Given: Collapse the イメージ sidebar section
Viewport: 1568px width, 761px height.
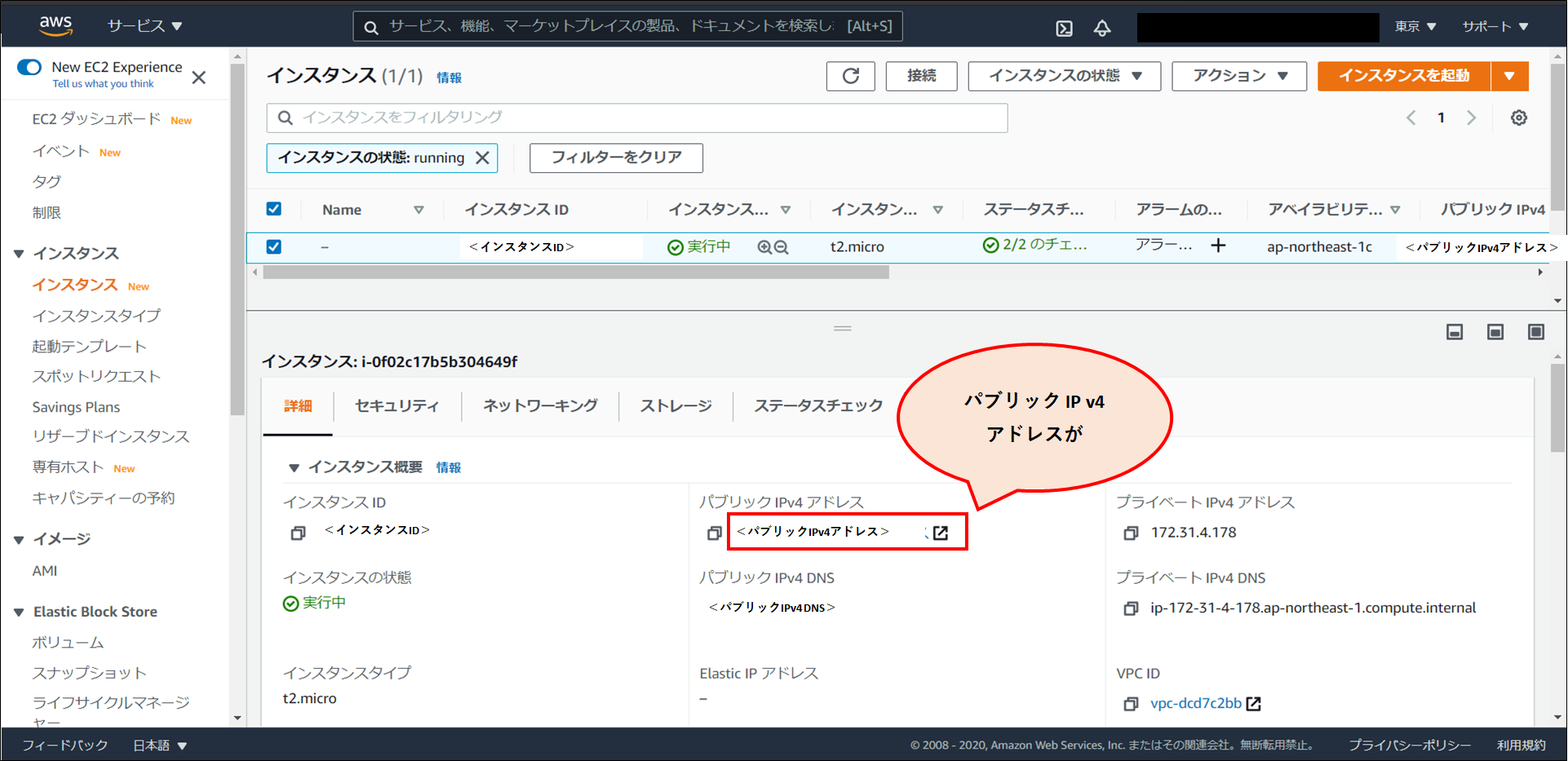Looking at the screenshot, I should click(x=19, y=539).
